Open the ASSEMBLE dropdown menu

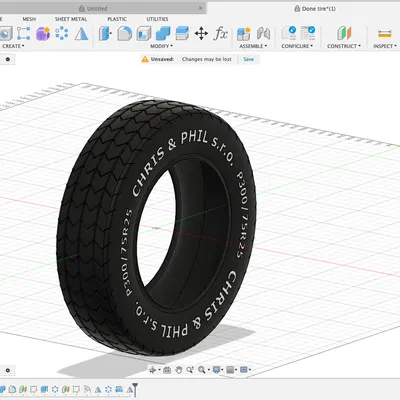tap(253, 46)
